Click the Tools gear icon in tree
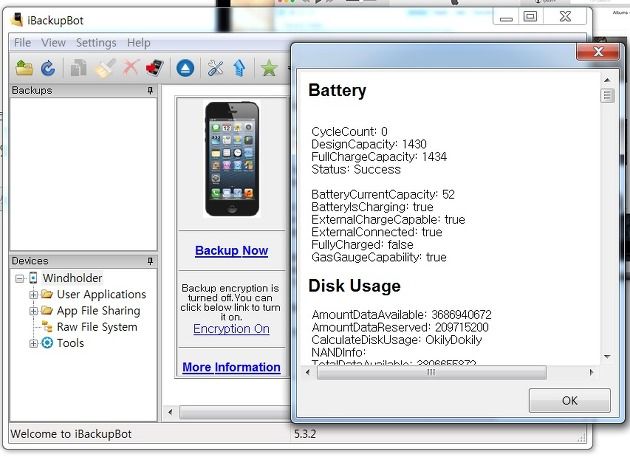Screen dimensions: 630x457 tap(47, 343)
